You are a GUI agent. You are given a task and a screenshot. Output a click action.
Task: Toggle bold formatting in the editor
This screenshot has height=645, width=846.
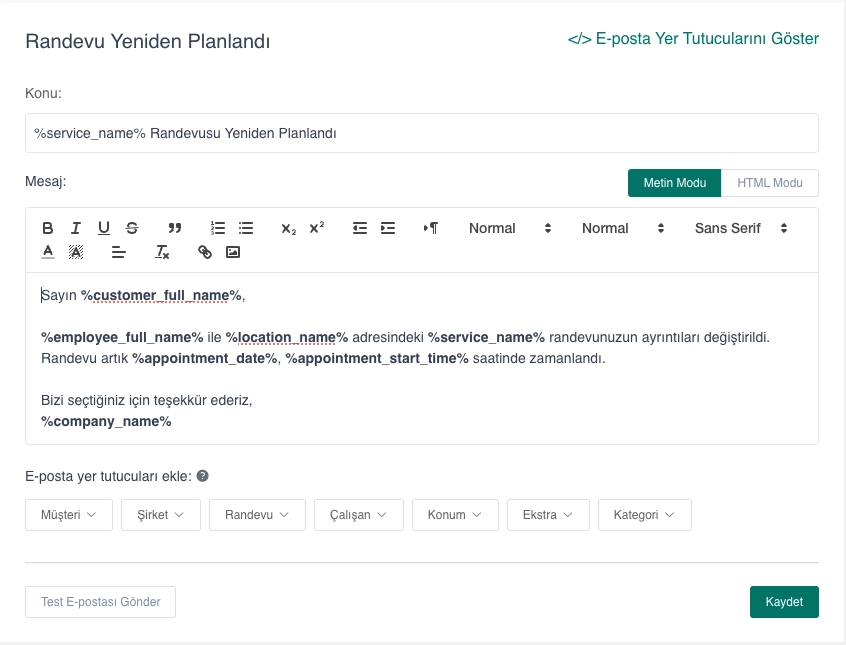click(x=47, y=228)
